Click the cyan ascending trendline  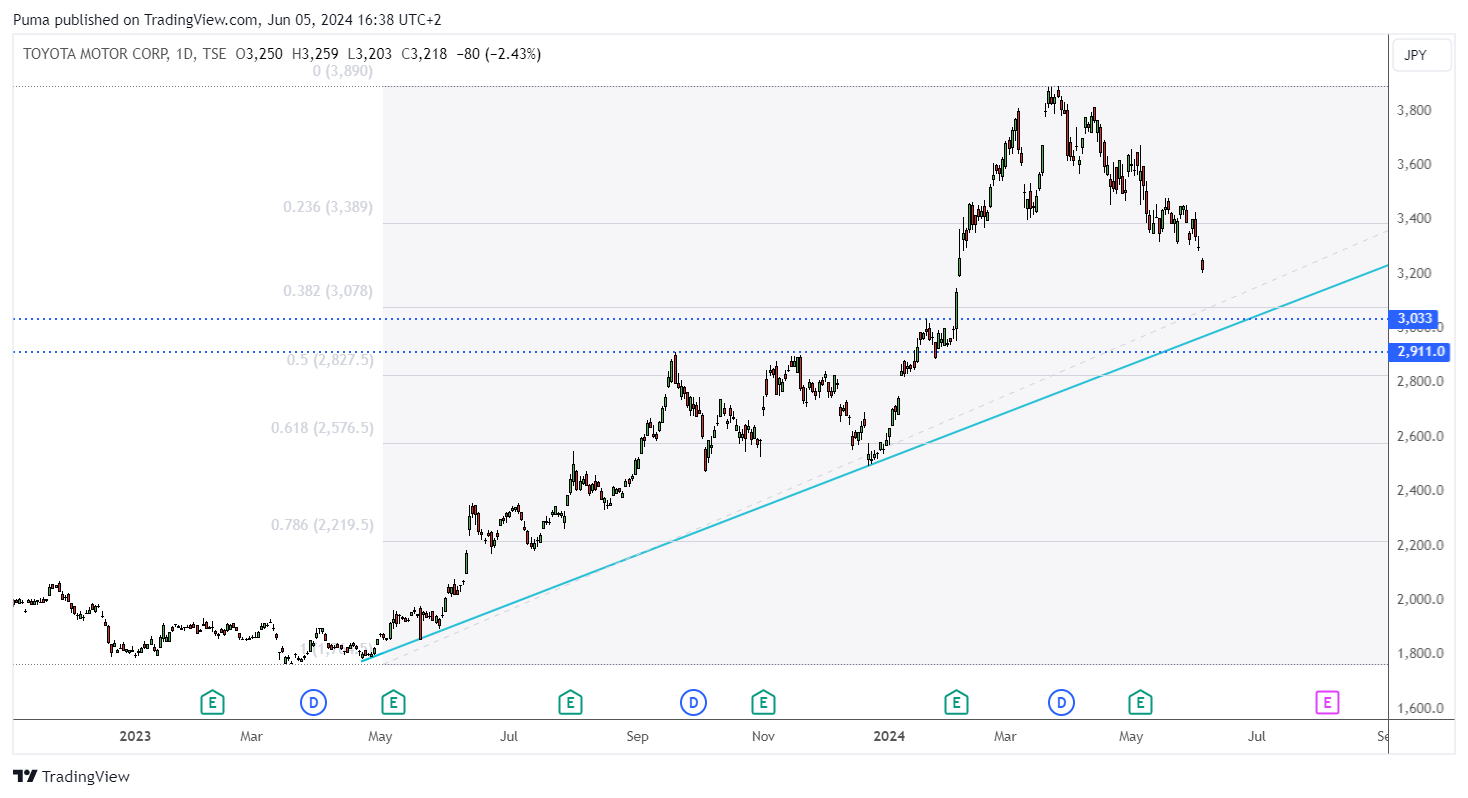click(875, 463)
